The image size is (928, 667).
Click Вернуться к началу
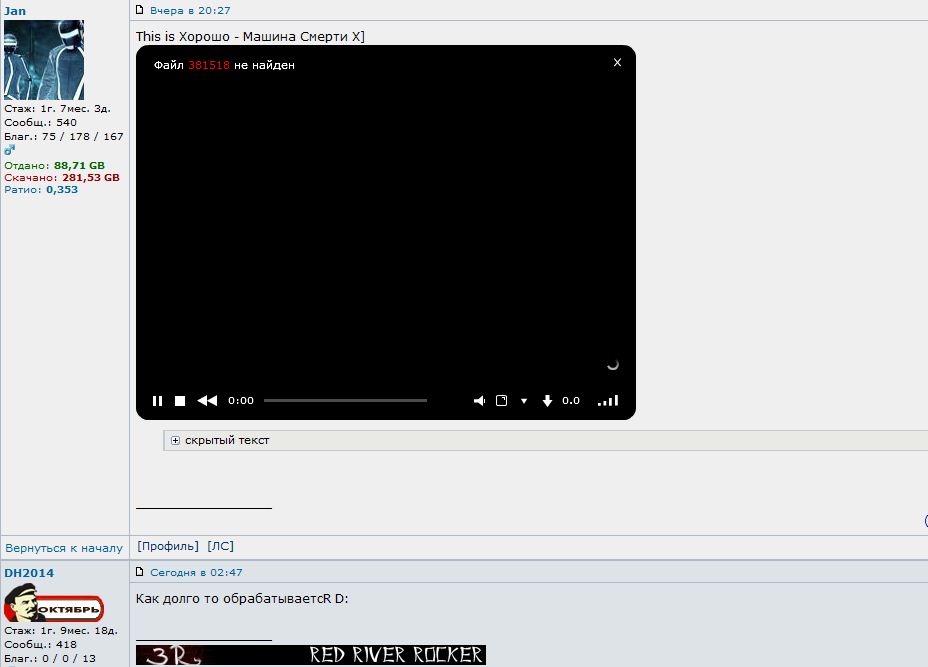pos(63,547)
